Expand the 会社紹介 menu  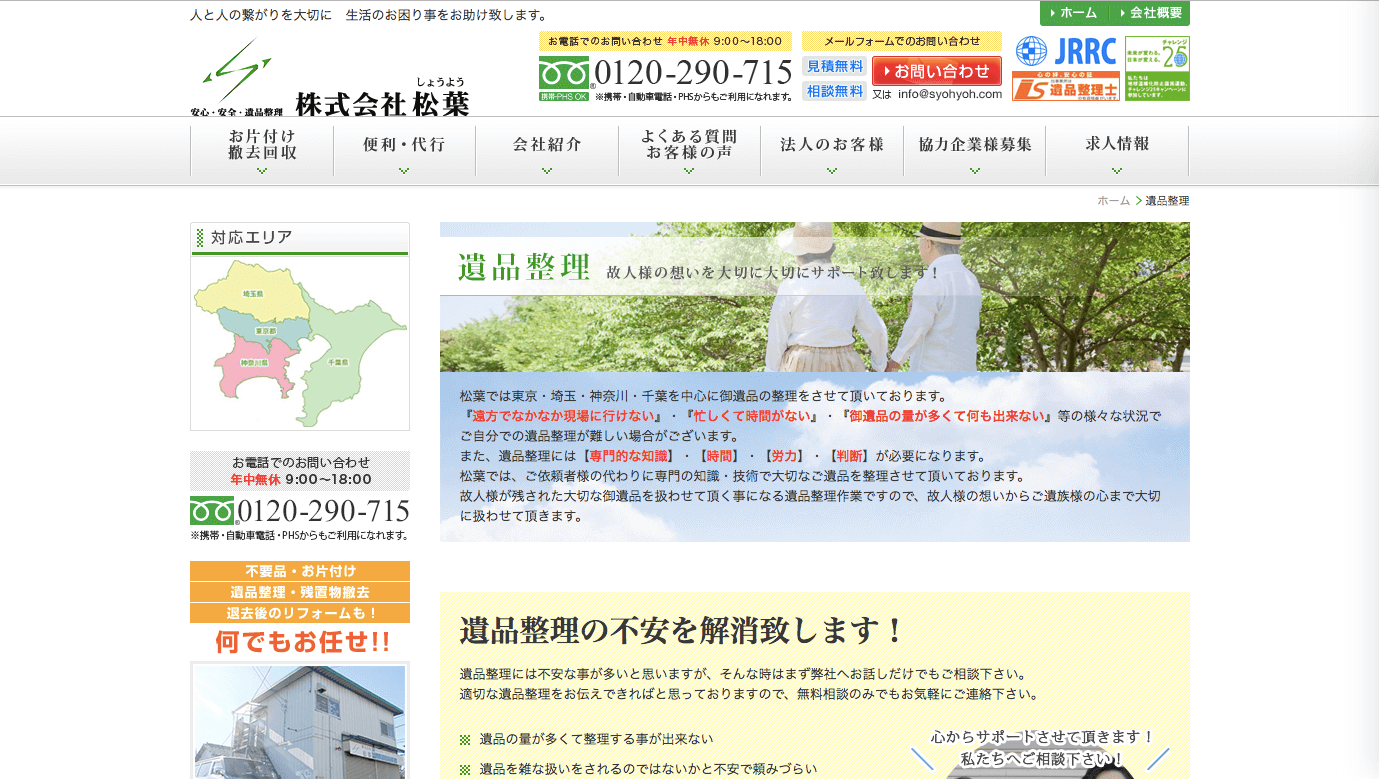tap(547, 150)
